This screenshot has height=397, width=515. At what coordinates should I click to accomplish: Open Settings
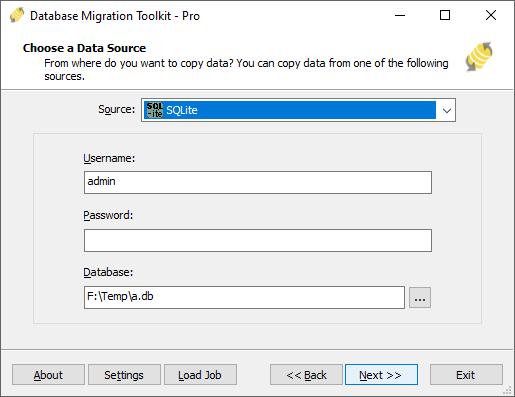point(124,375)
